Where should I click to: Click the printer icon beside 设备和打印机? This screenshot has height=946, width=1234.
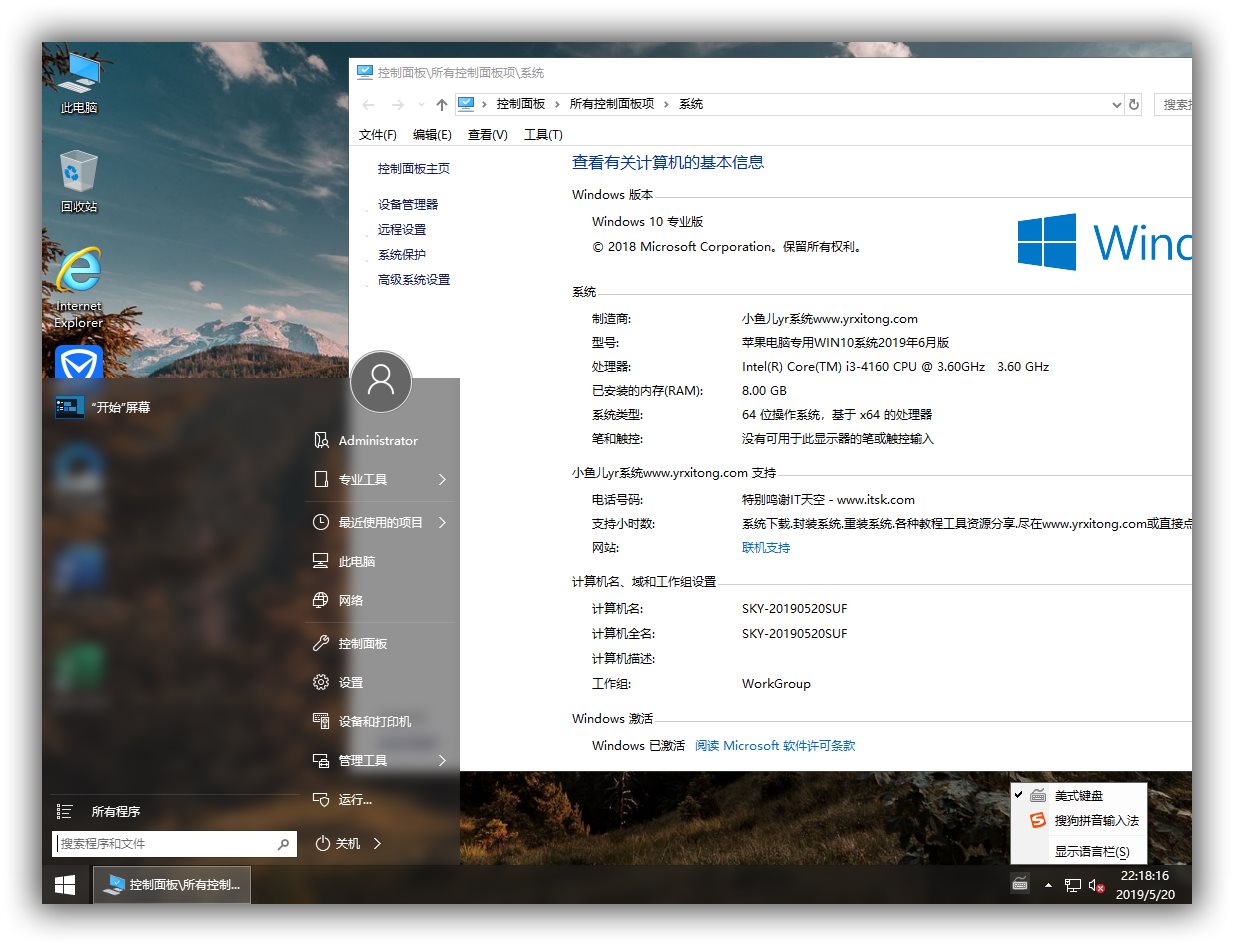(x=321, y=720)
